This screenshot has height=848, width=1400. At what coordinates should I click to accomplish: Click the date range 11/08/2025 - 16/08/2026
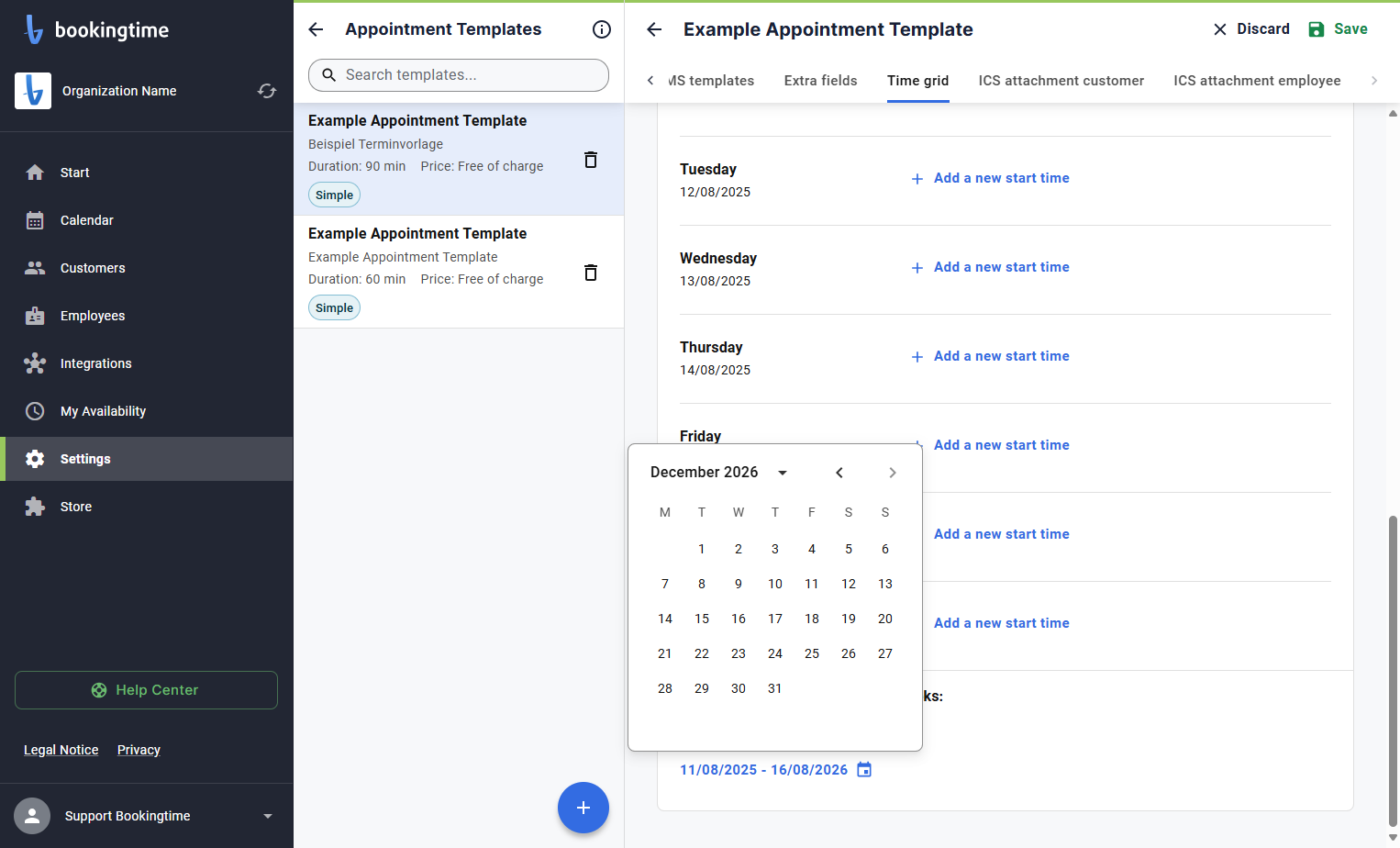click(763, 770)
